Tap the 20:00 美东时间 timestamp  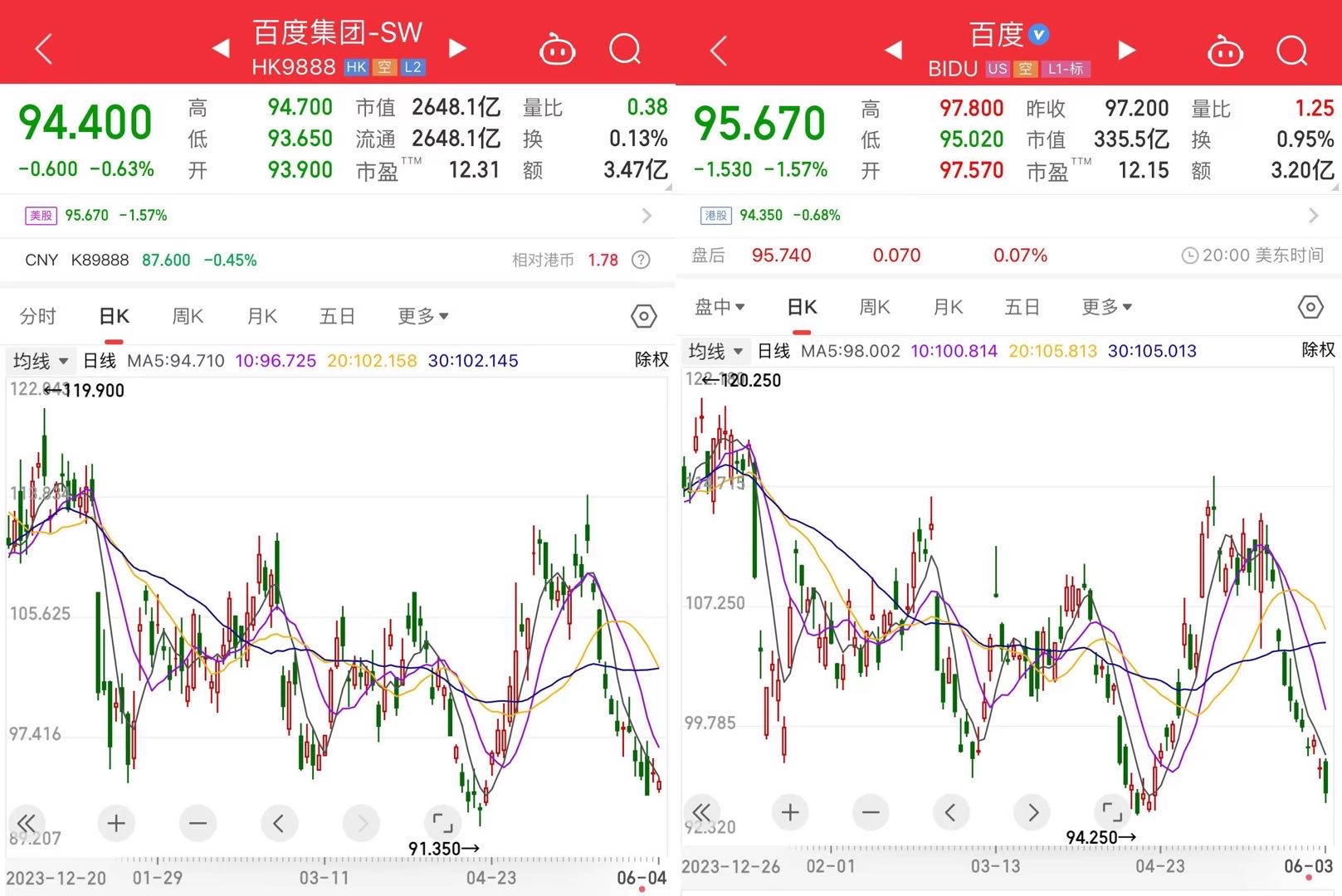1252,256
